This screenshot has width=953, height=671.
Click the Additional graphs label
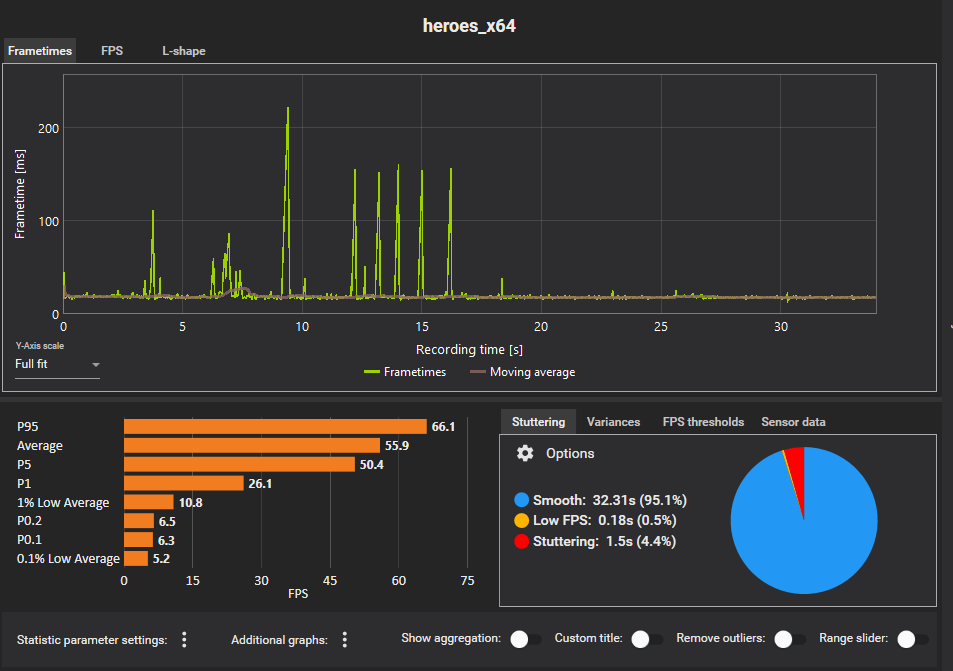click(279, 640)
